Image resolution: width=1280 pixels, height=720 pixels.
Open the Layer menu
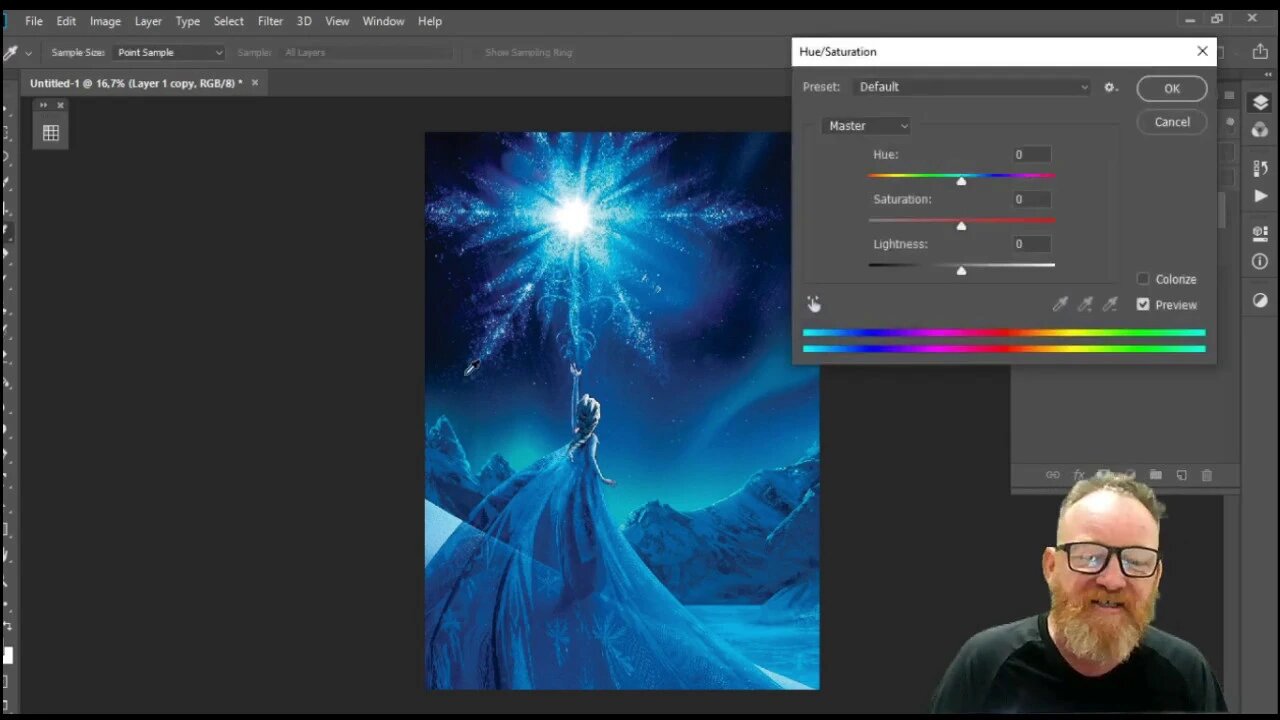coord(148,21)
